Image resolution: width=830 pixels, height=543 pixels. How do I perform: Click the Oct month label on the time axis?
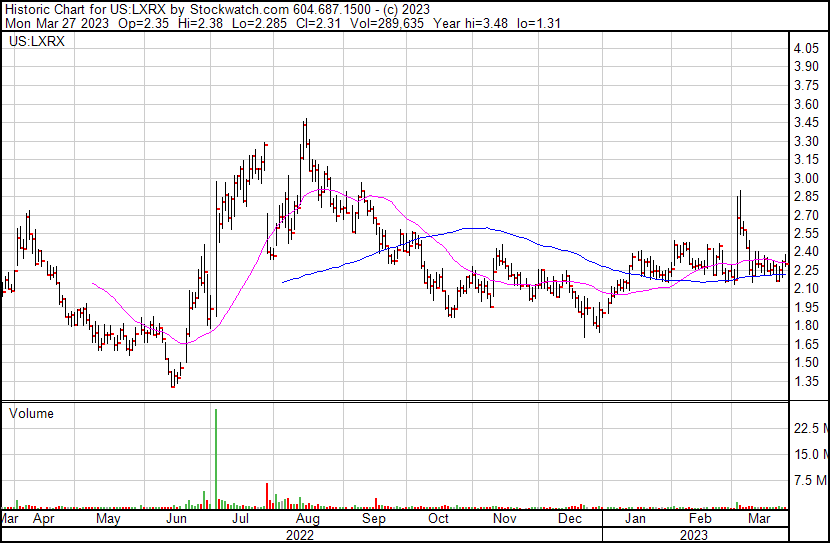tap(438, 520)
